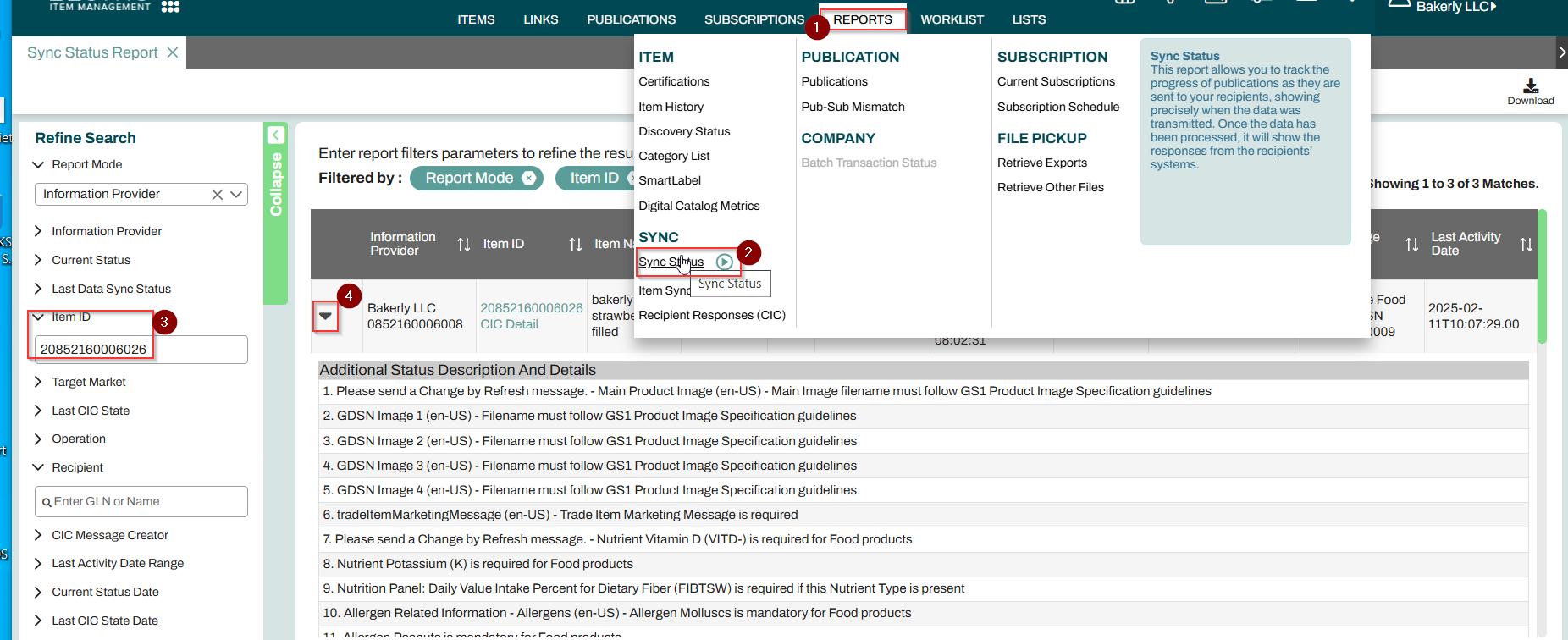Close the Sync Status Report tab
The height and width of the screenshot is (640, 1568).
coord(173,52)
